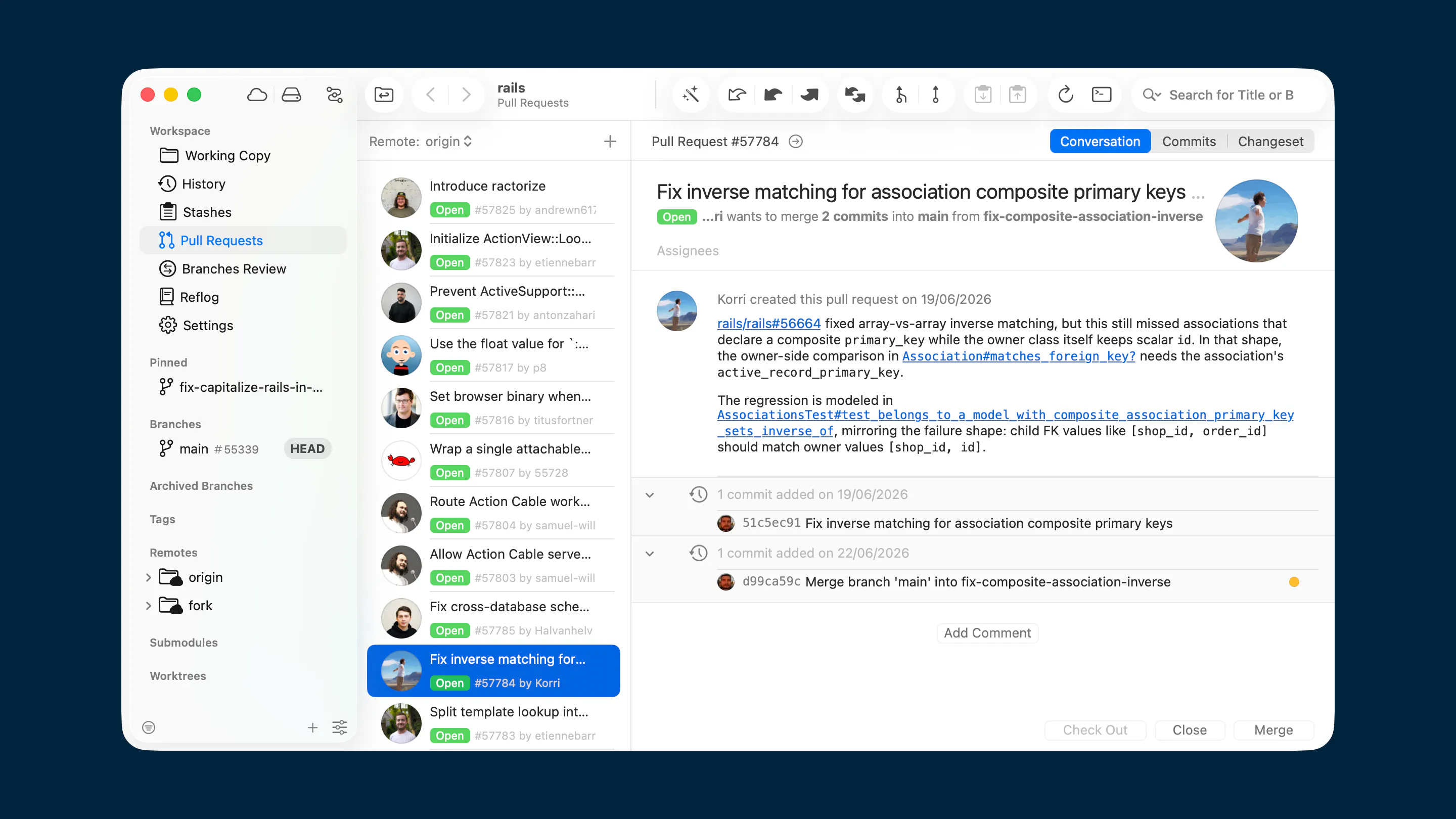This screenshot has width=1456, height=819.
Task: Select the main branch #55339
Action: pos(243,449)
